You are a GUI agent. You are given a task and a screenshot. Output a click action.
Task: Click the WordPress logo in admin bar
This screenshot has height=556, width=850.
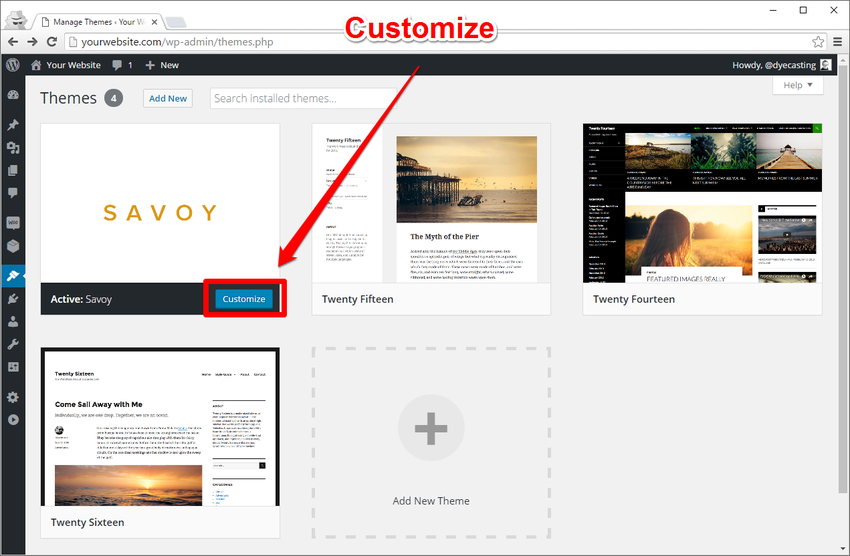point(12,65)
